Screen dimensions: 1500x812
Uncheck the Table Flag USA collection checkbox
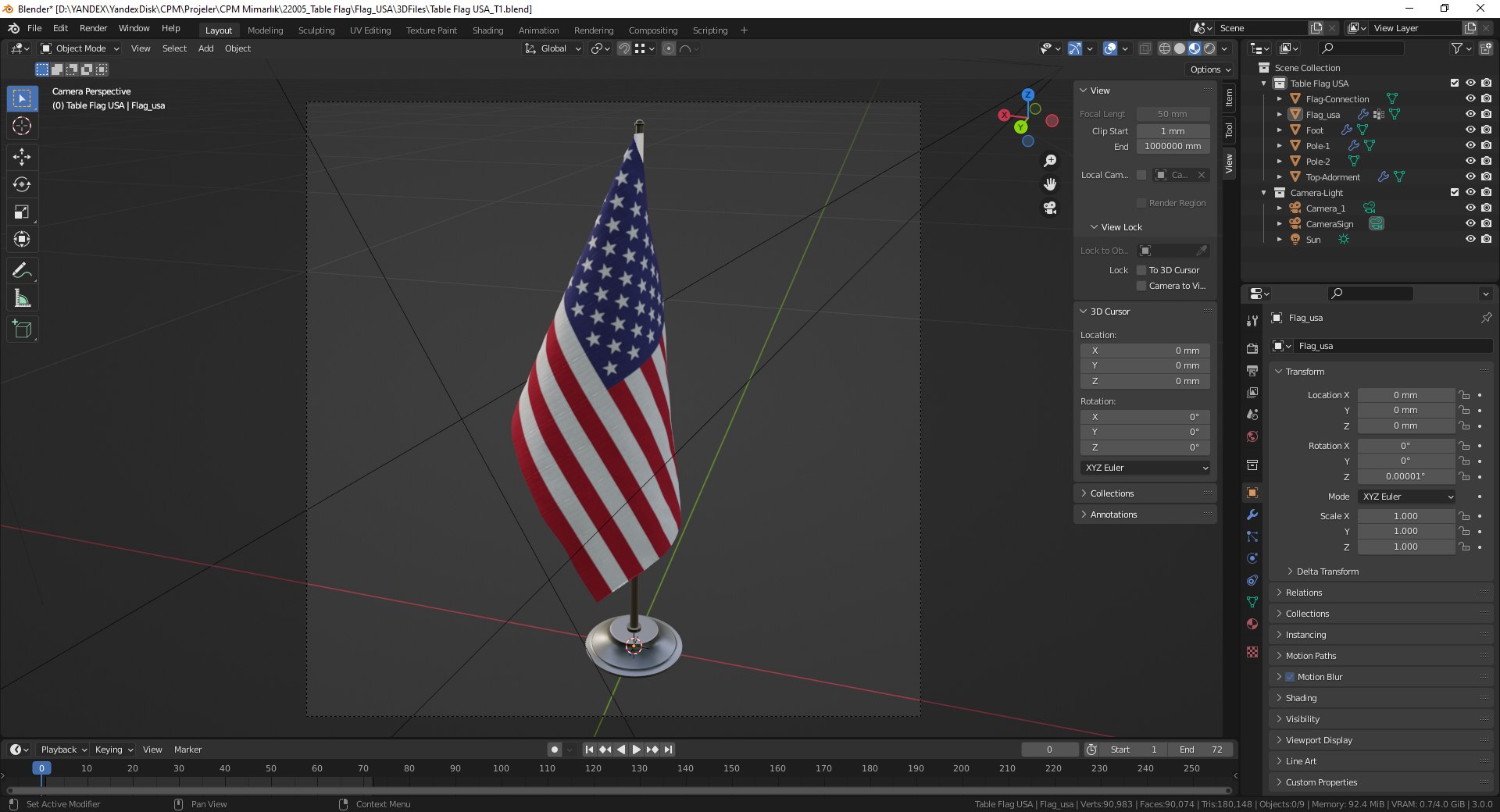[1455, 83]
